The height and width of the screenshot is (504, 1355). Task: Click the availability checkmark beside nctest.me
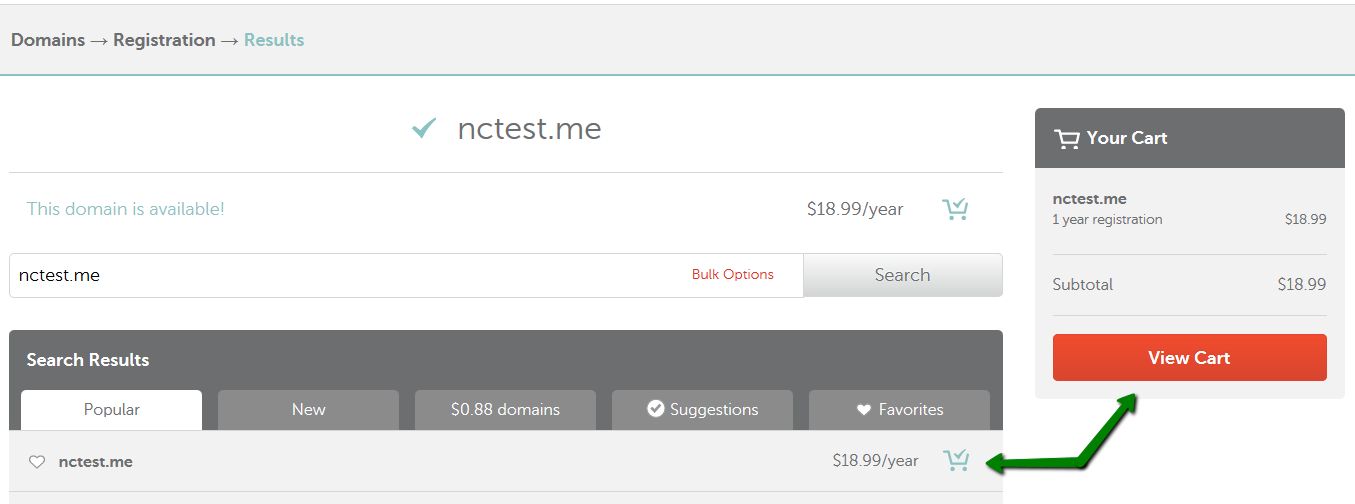(x=425, y=128)
